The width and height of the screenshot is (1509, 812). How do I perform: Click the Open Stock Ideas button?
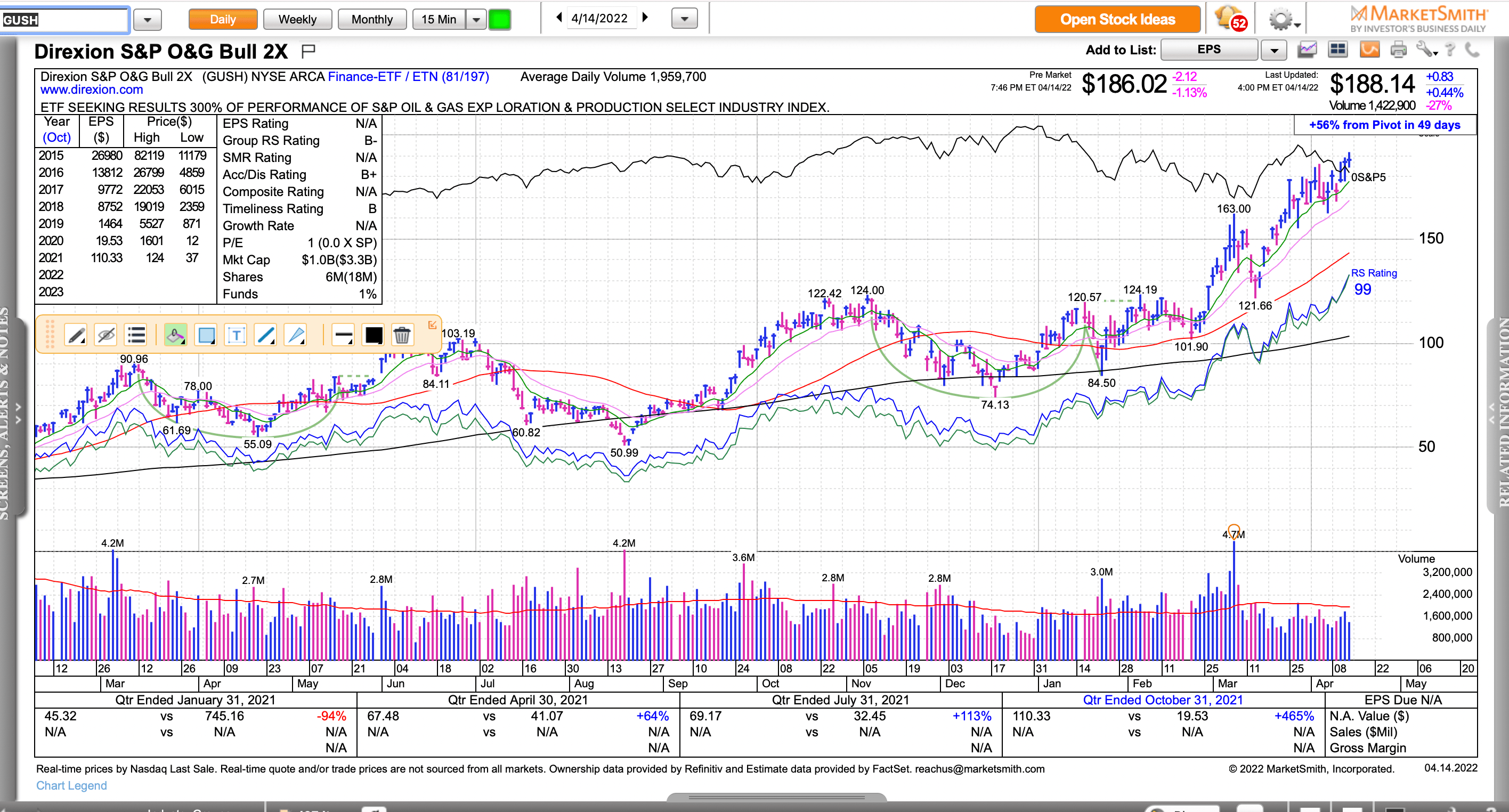(x=1117, y=19)
